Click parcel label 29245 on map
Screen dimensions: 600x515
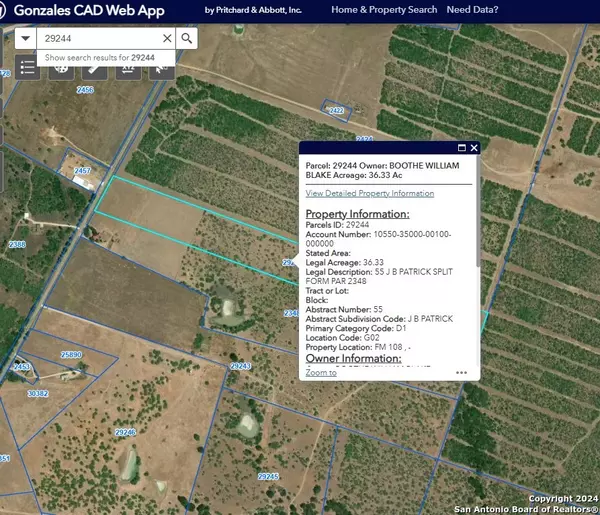coord(268,476)
